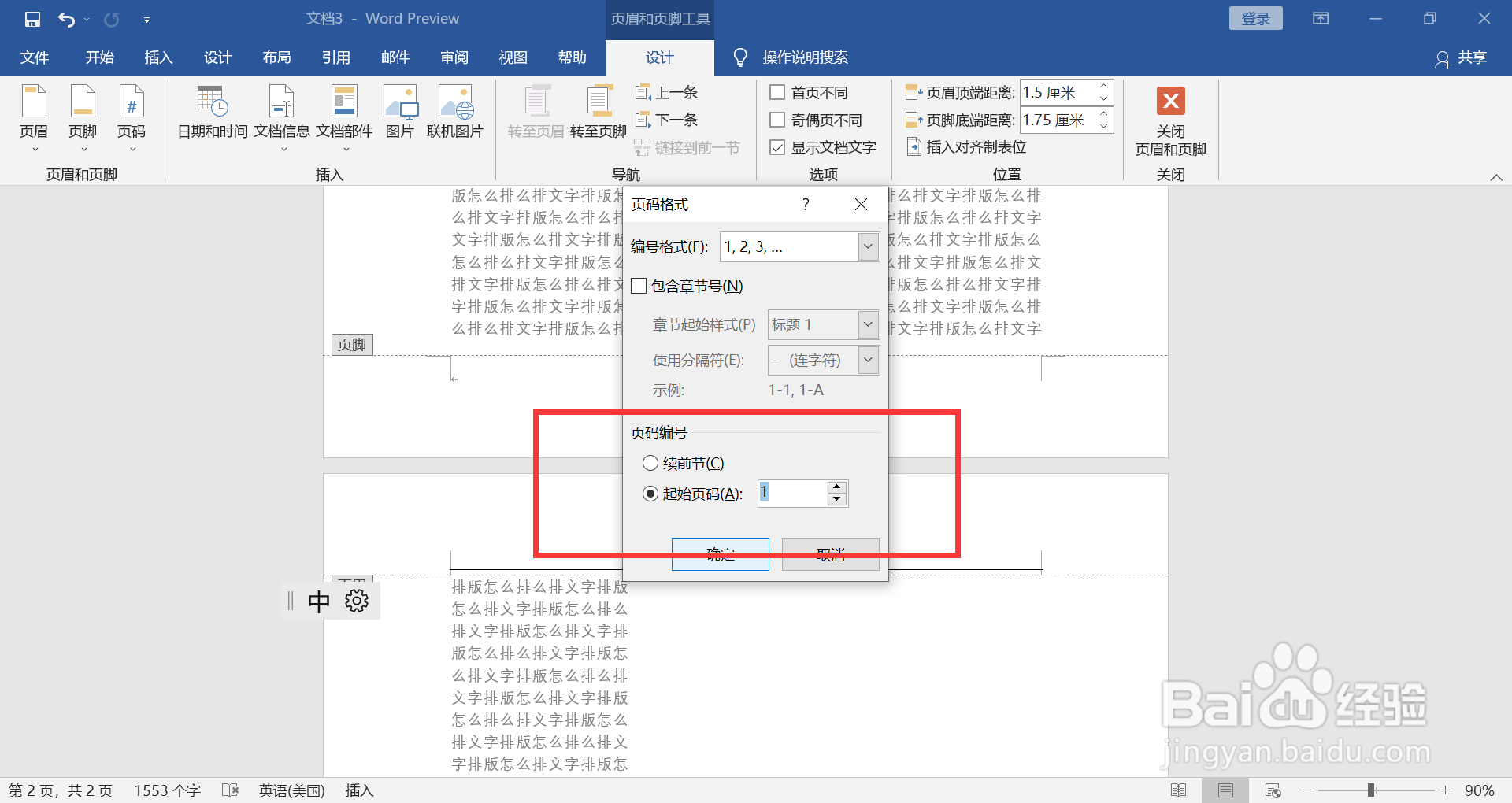Click the proofing status icon in status bar
The height and width of the screenshot is (803, 1512).
pos(230,790)
